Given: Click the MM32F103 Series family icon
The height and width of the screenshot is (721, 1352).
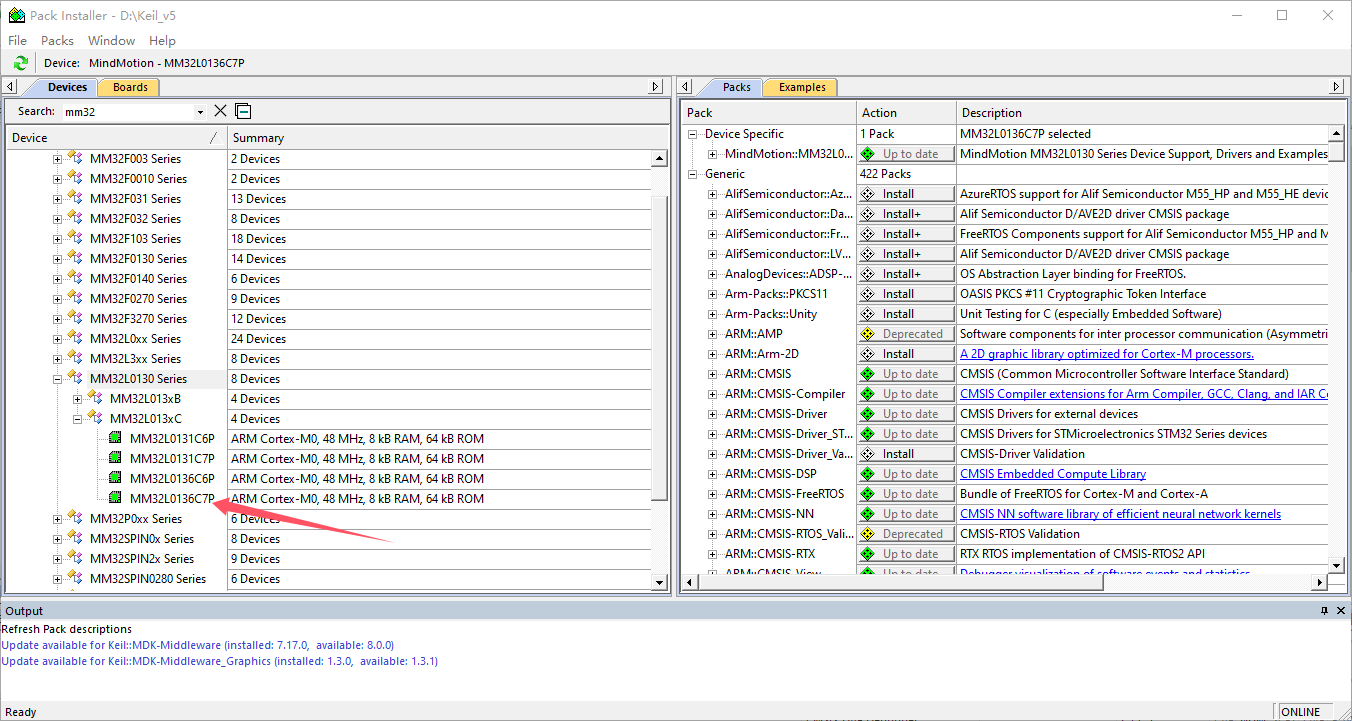Looking at the screenshot, I should [x=75, y=239].
